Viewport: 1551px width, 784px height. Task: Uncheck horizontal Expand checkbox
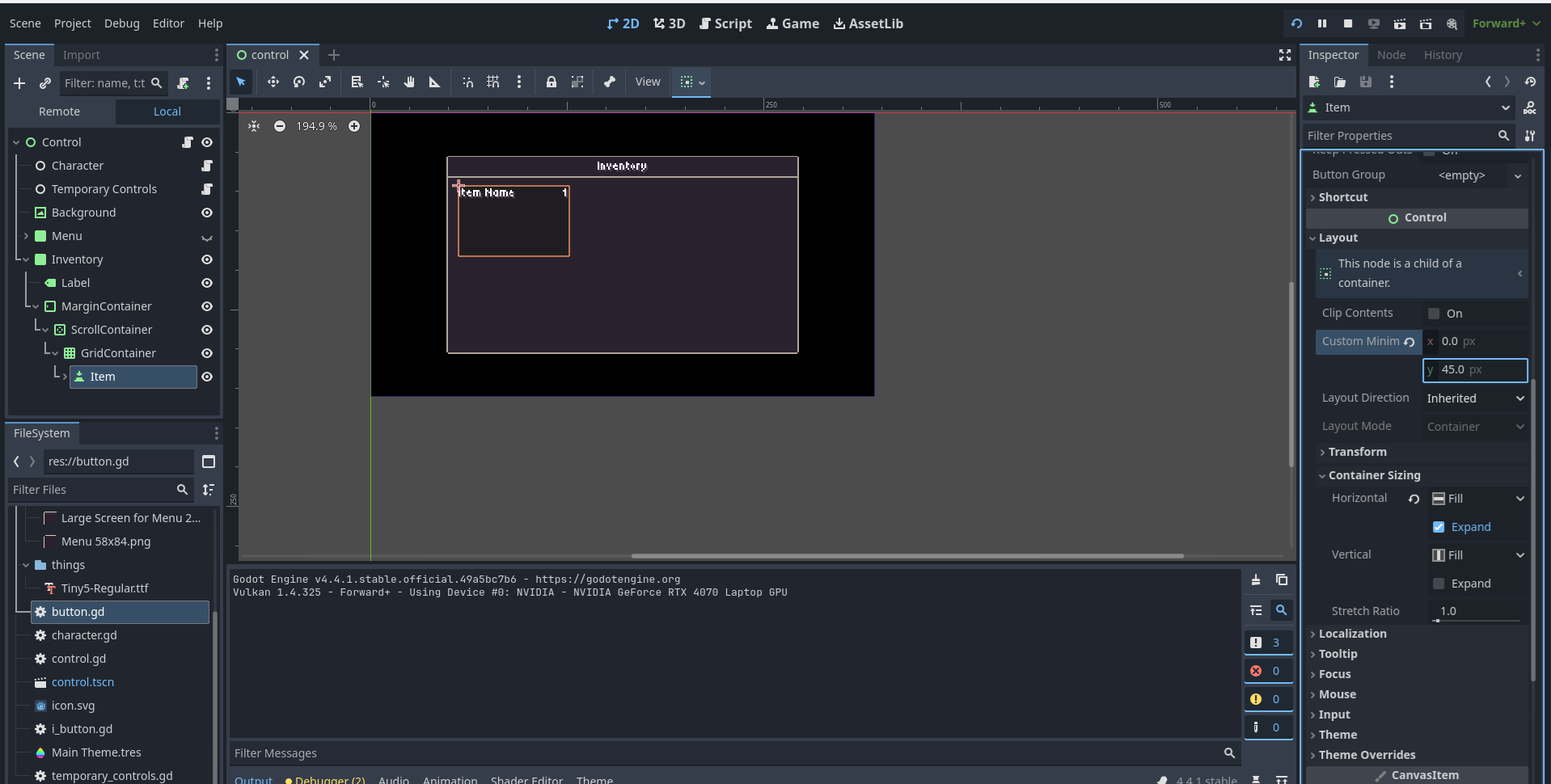[1439, 527]
